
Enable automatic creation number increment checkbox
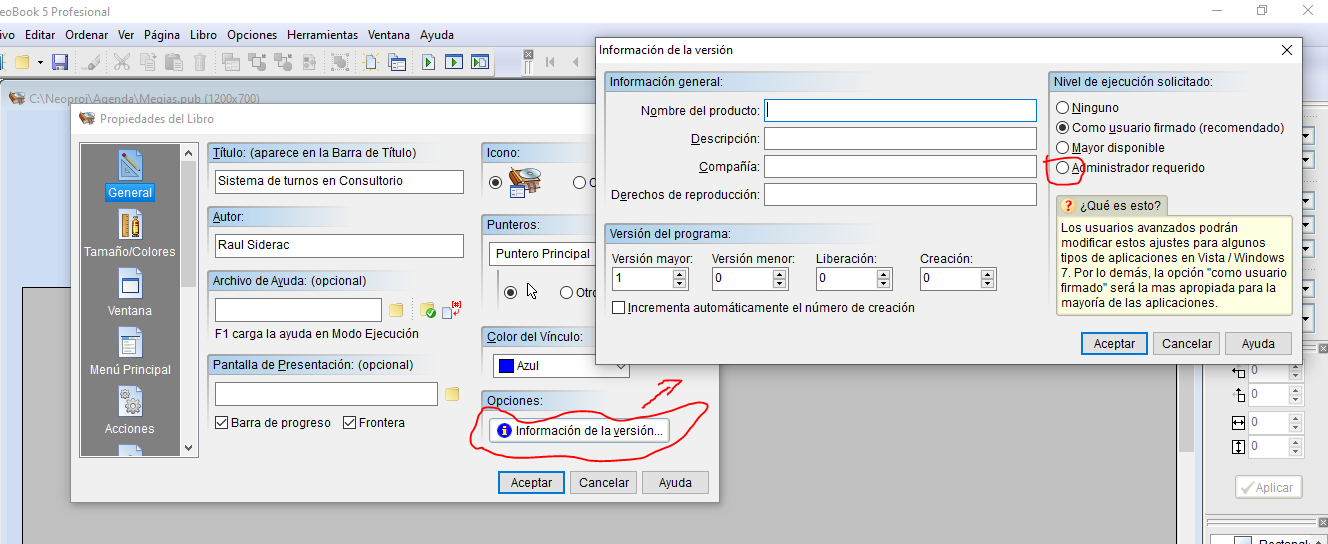click(619, 308)
